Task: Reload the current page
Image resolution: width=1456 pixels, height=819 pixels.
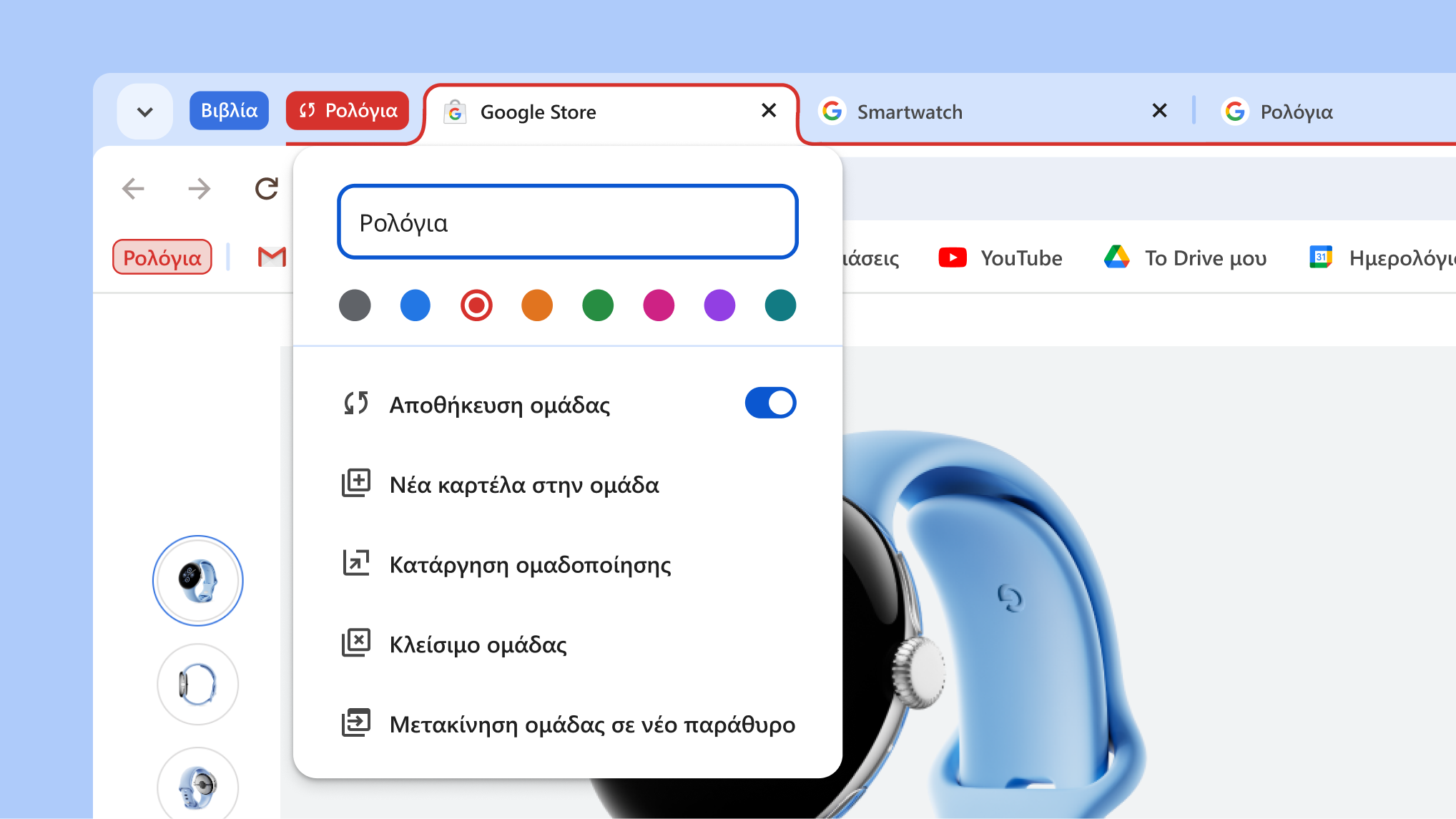Action: coord(265,188)
